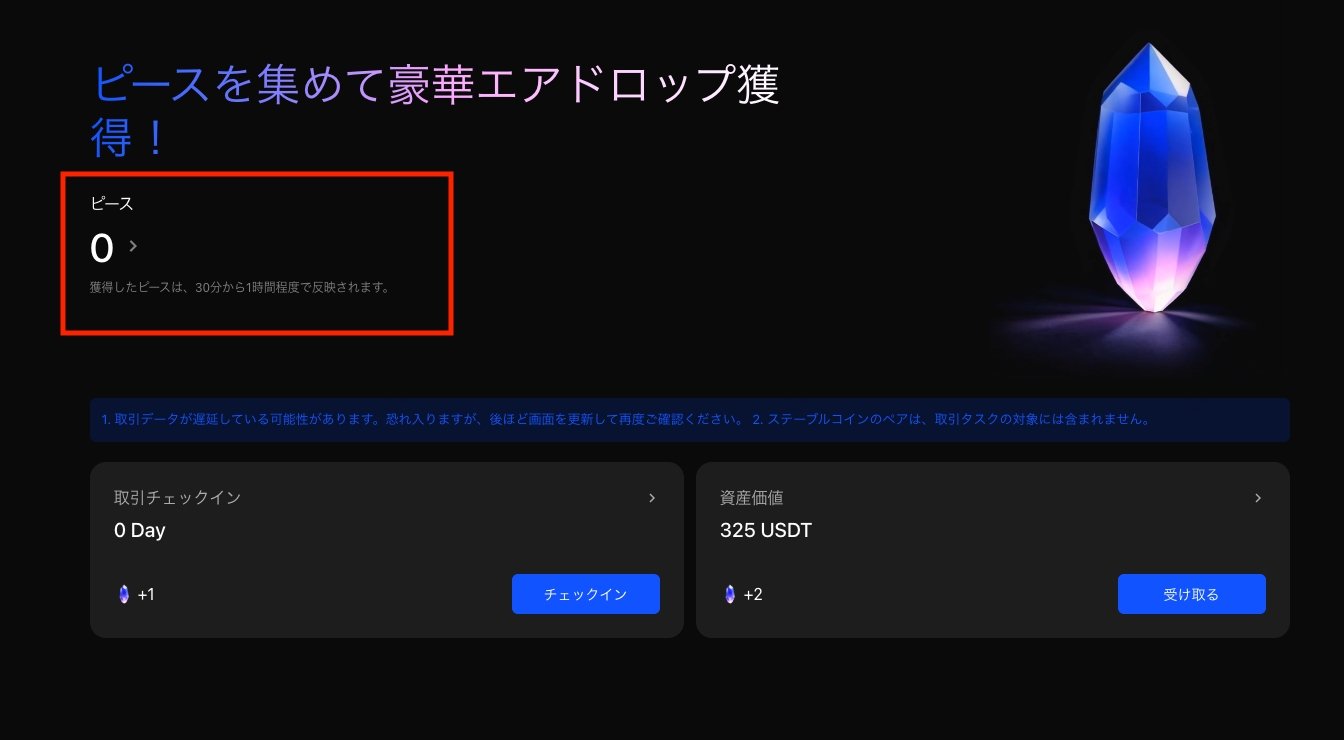This screenshot has width=1344, height=740.
Task: Click the large blue crystal image
Action: point(1152,180)
